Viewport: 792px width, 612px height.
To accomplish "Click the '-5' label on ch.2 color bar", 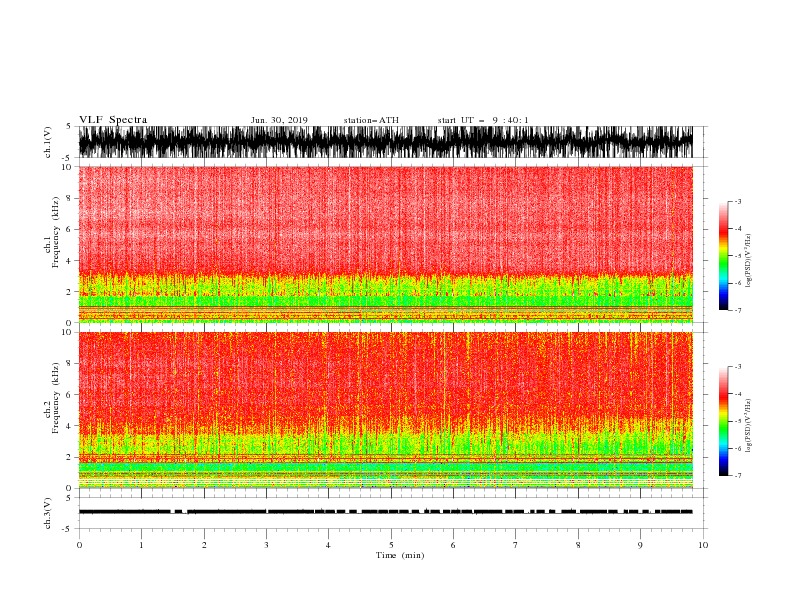I will (737, 421).
